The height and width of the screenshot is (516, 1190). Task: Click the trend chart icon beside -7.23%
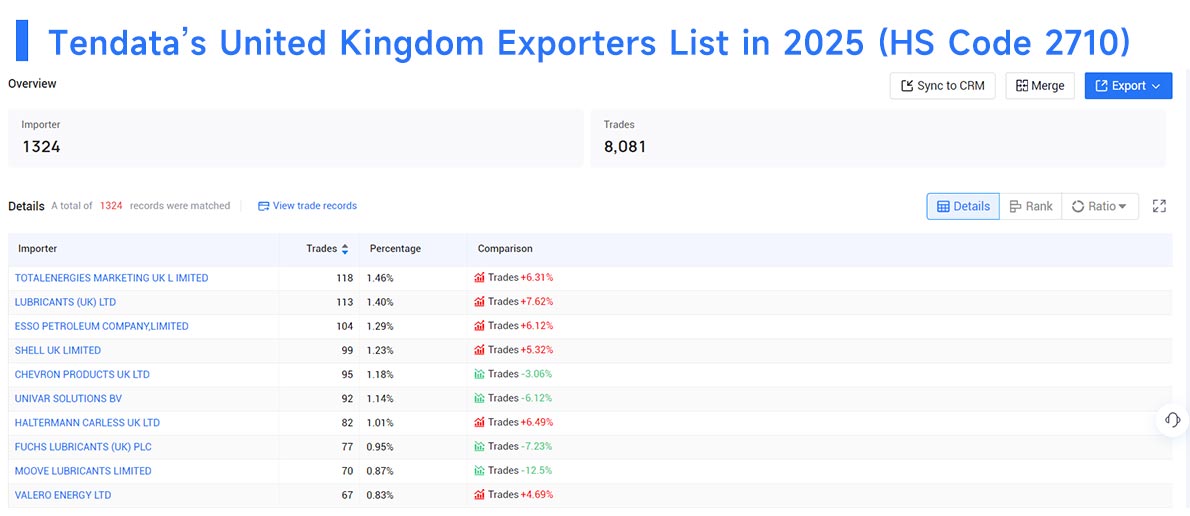479,447
